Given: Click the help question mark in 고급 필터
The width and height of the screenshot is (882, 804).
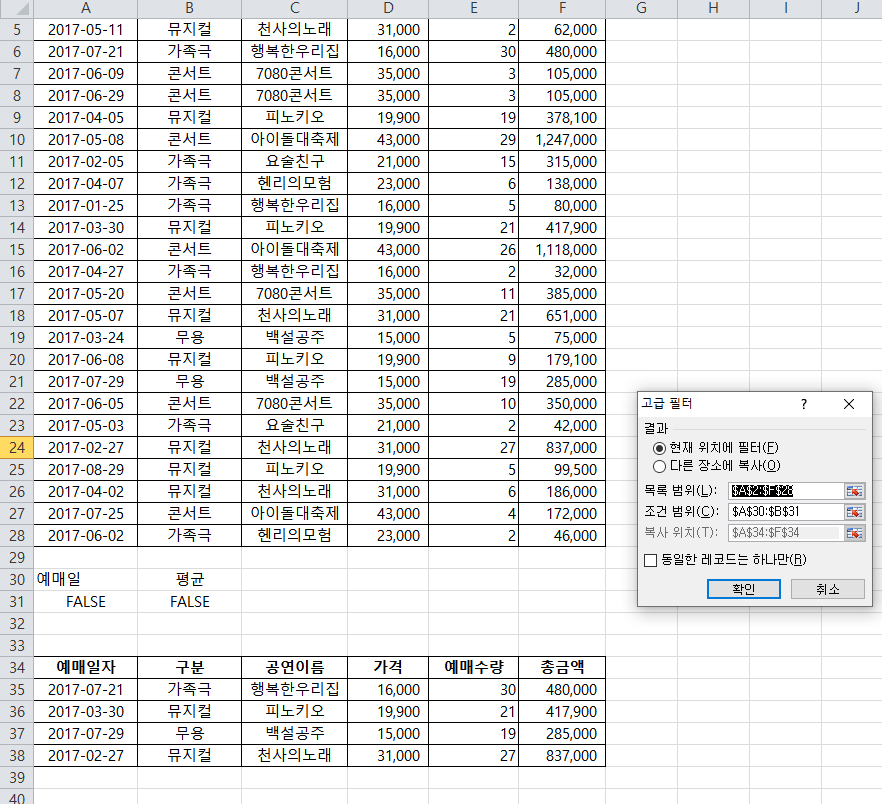Looking at the screenshot, I should (x=805, y=404).
